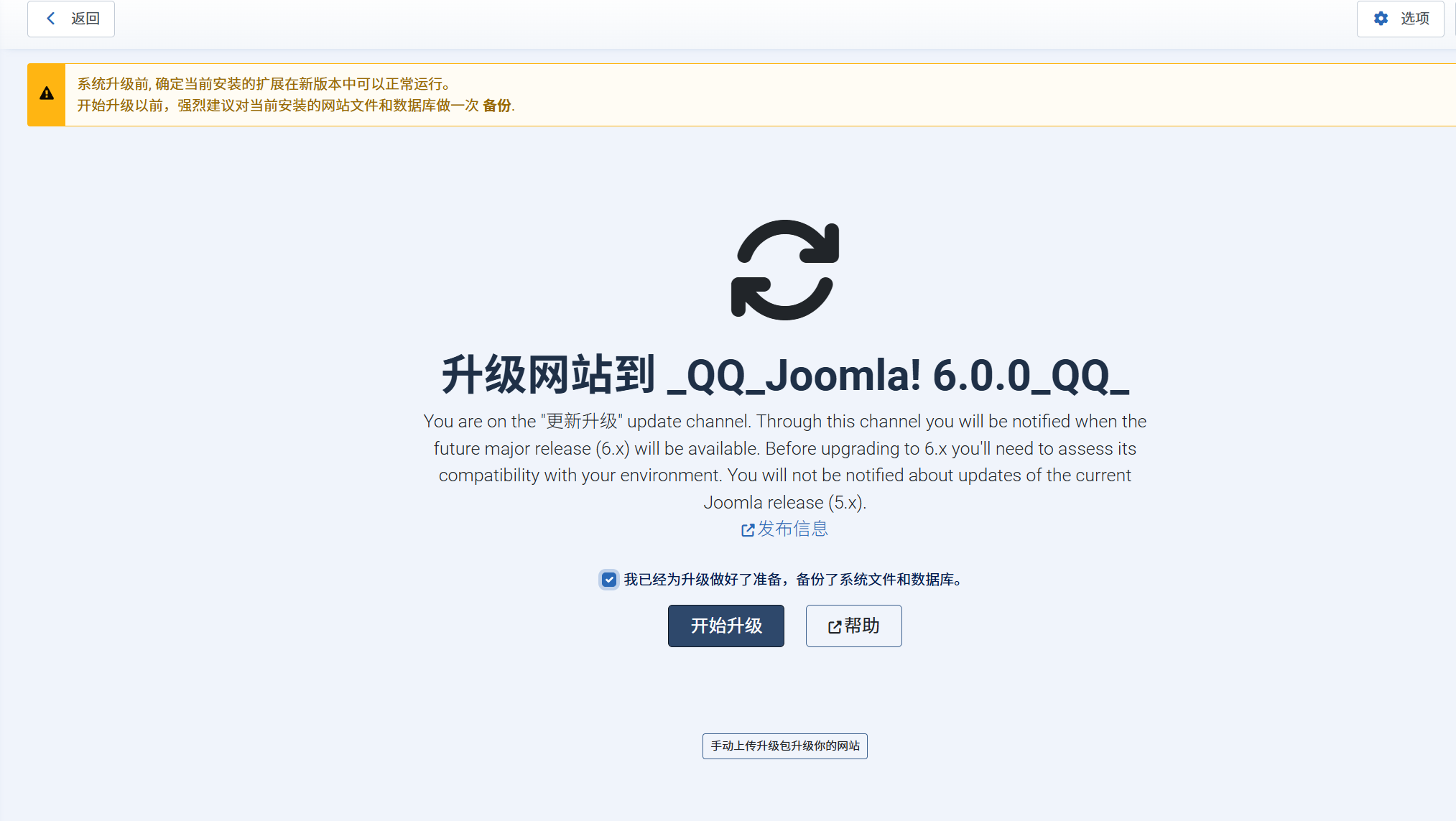Open the 选项 options label
The image size is (1456, 821).
tap(1415, 19)
